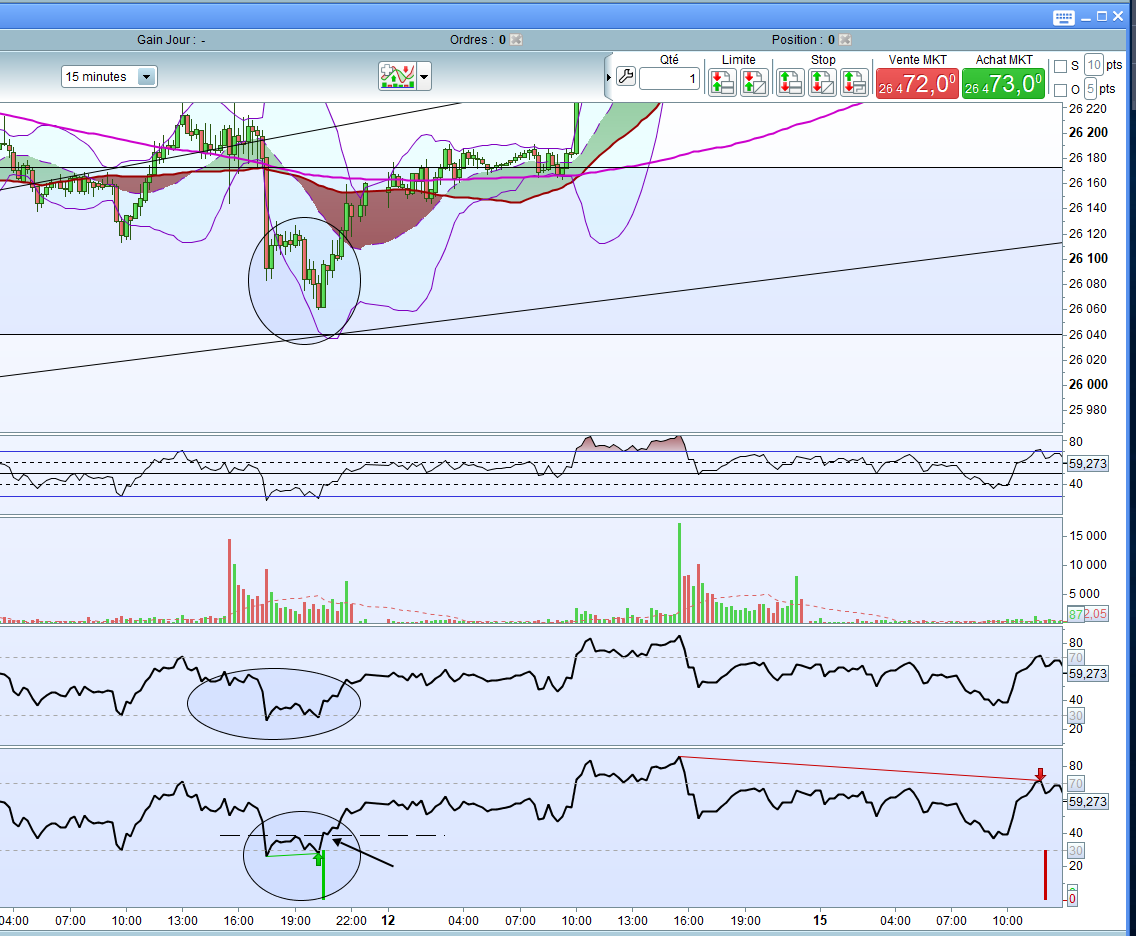1136x936 pixels.
Task: Click the first Limite order icon
Action: tap(722, 83)
